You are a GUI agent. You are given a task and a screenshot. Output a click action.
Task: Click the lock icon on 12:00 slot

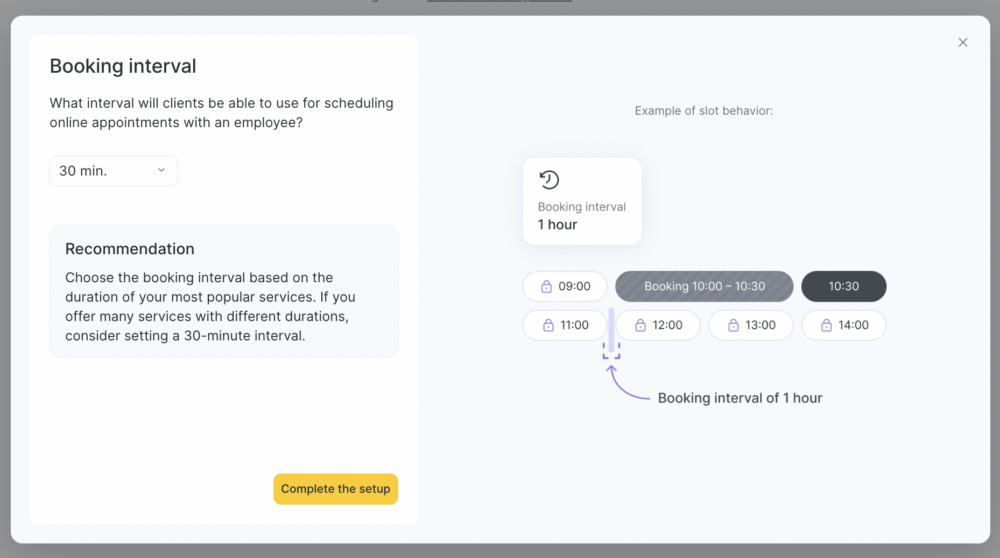point(640,325)
